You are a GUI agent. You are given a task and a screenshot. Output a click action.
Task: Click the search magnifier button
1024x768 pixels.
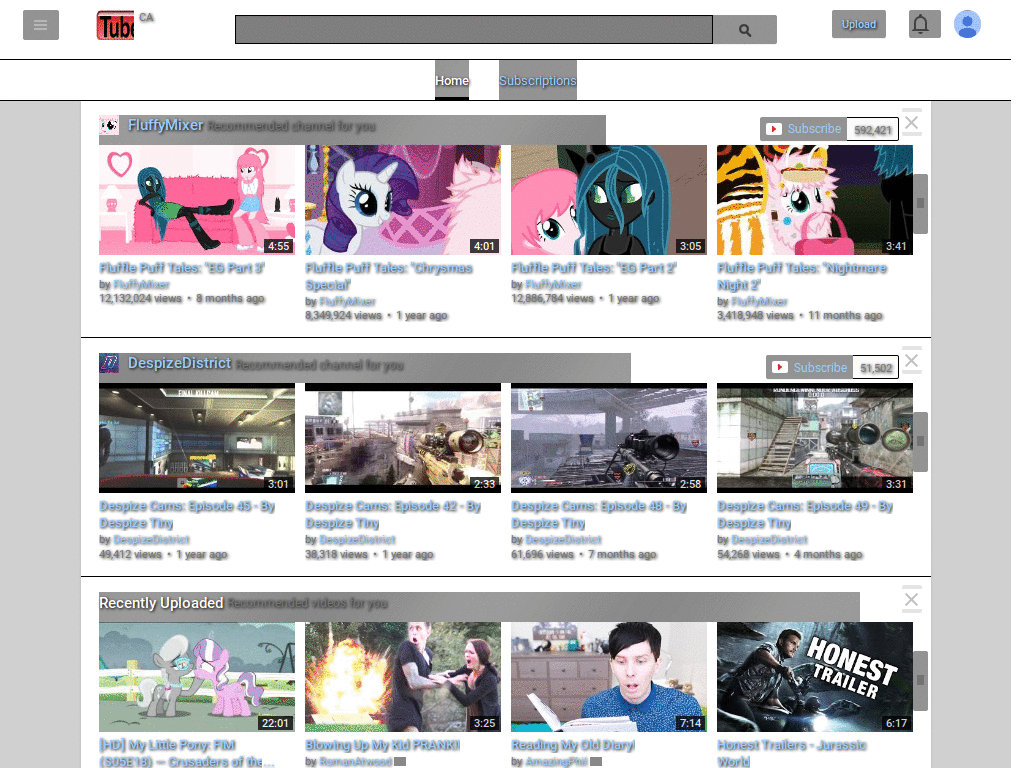[x=744, y=30]
